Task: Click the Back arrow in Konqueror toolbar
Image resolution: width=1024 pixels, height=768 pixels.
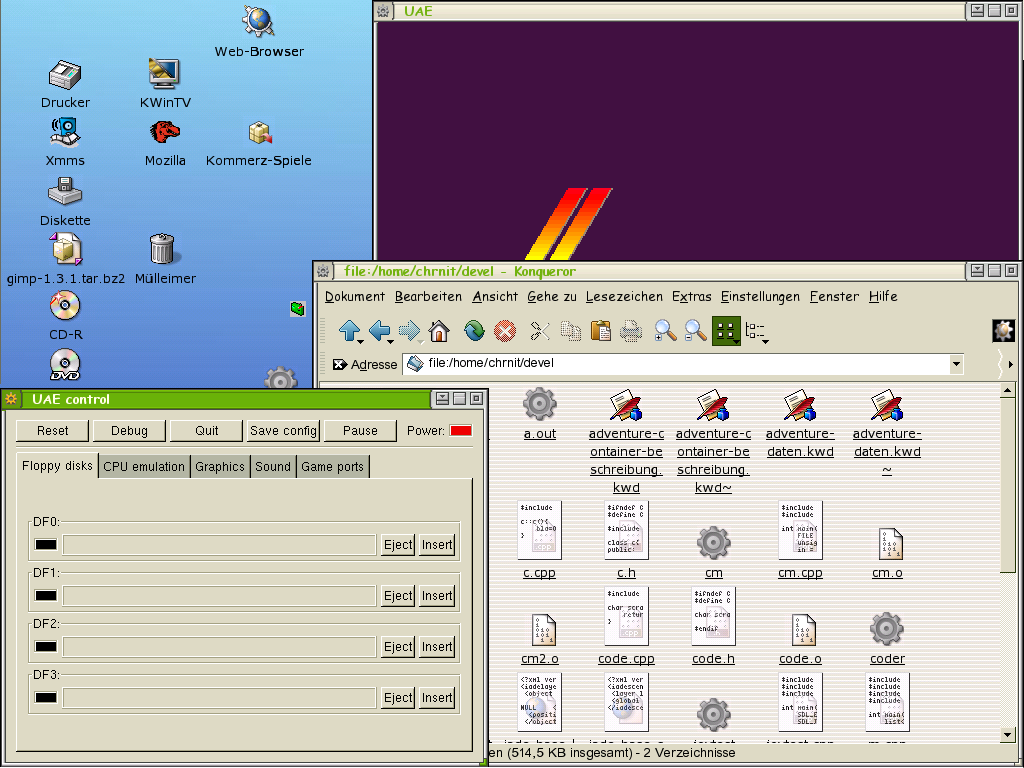Action: pos(380,331)
